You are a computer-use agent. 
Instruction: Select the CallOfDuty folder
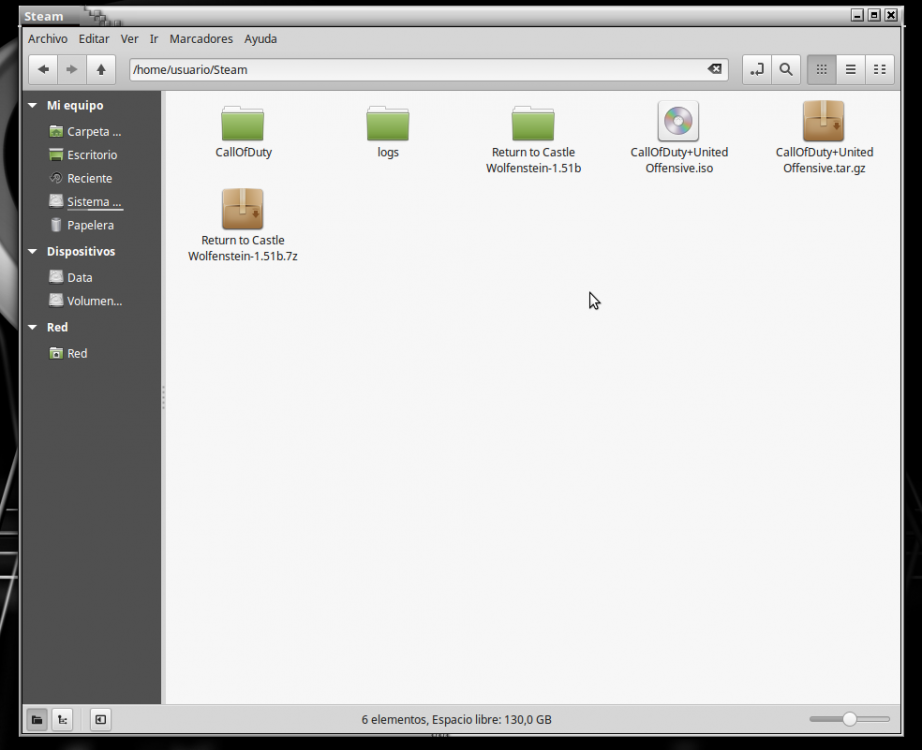pos(243,132)
